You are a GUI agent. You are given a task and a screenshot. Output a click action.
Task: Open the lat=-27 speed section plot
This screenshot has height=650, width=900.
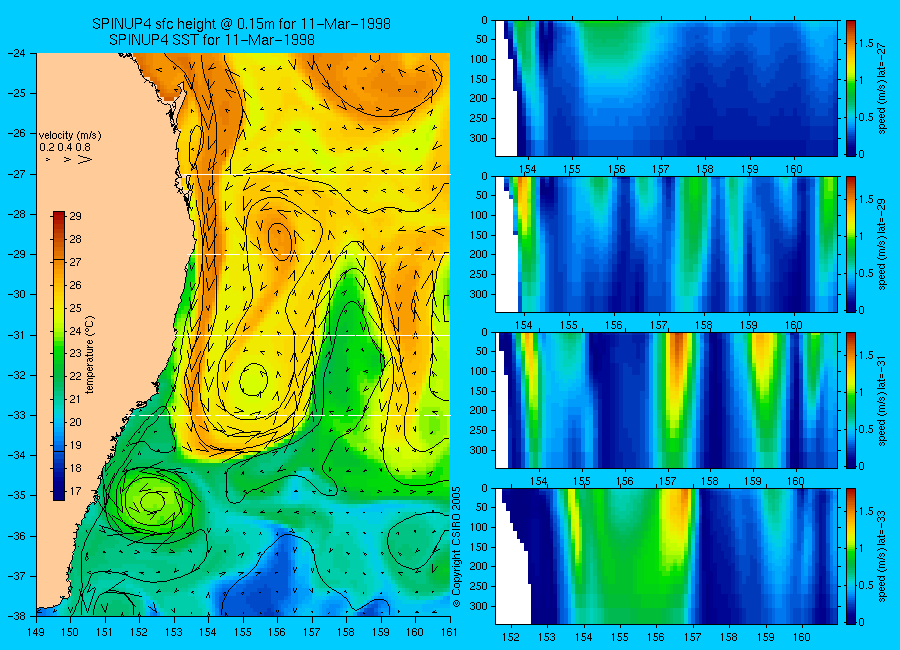pyautogui.click(x=666, y=88)
